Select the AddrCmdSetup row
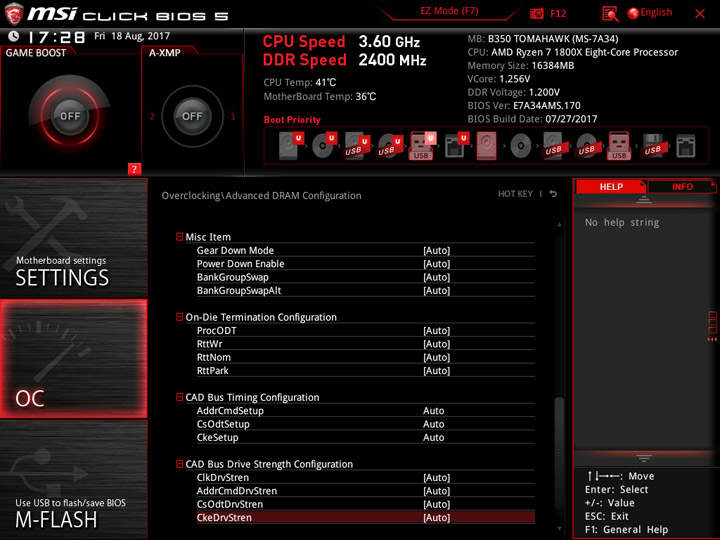The image size is (720, 540). click(x=366, y=411)
